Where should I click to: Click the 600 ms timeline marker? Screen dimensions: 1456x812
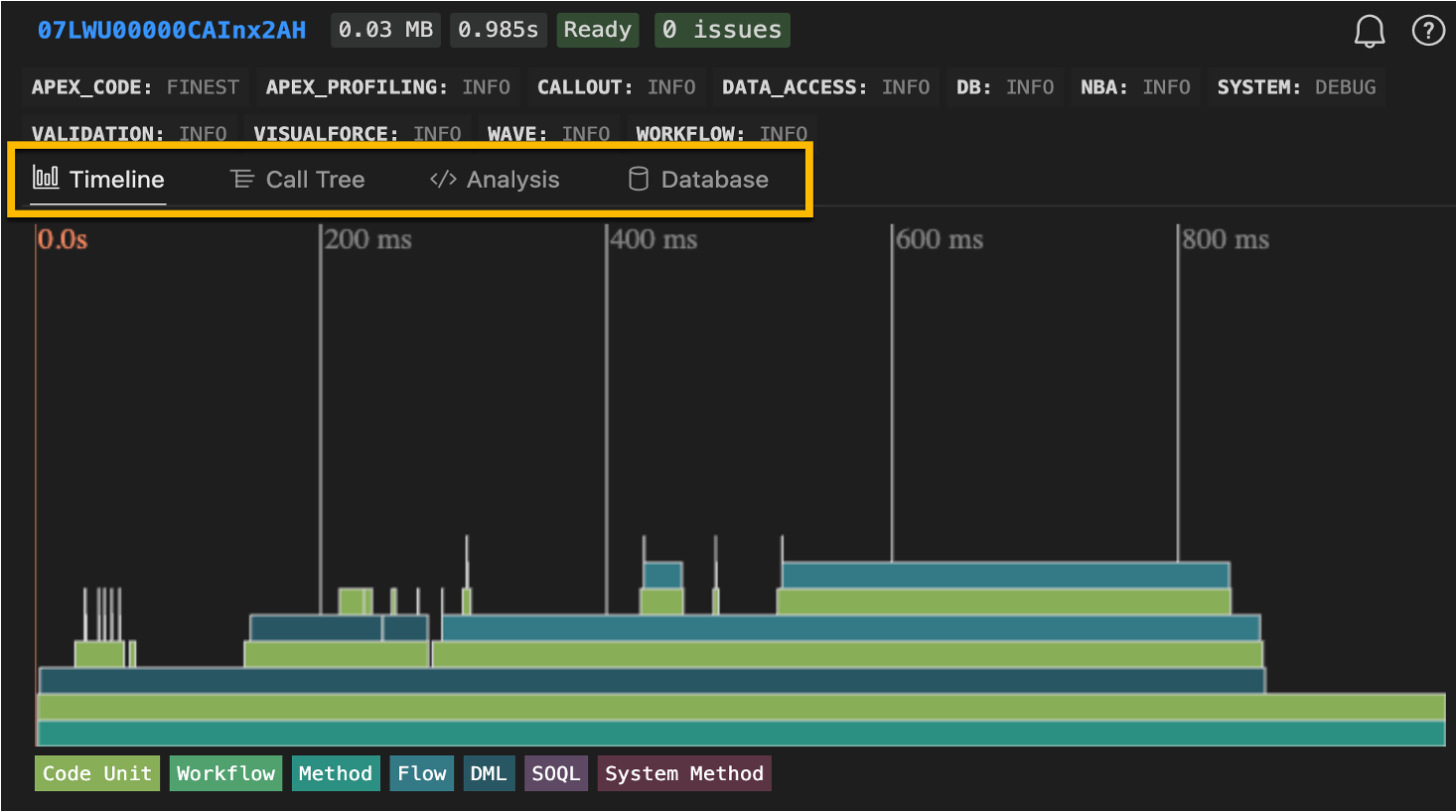(940, 239)
